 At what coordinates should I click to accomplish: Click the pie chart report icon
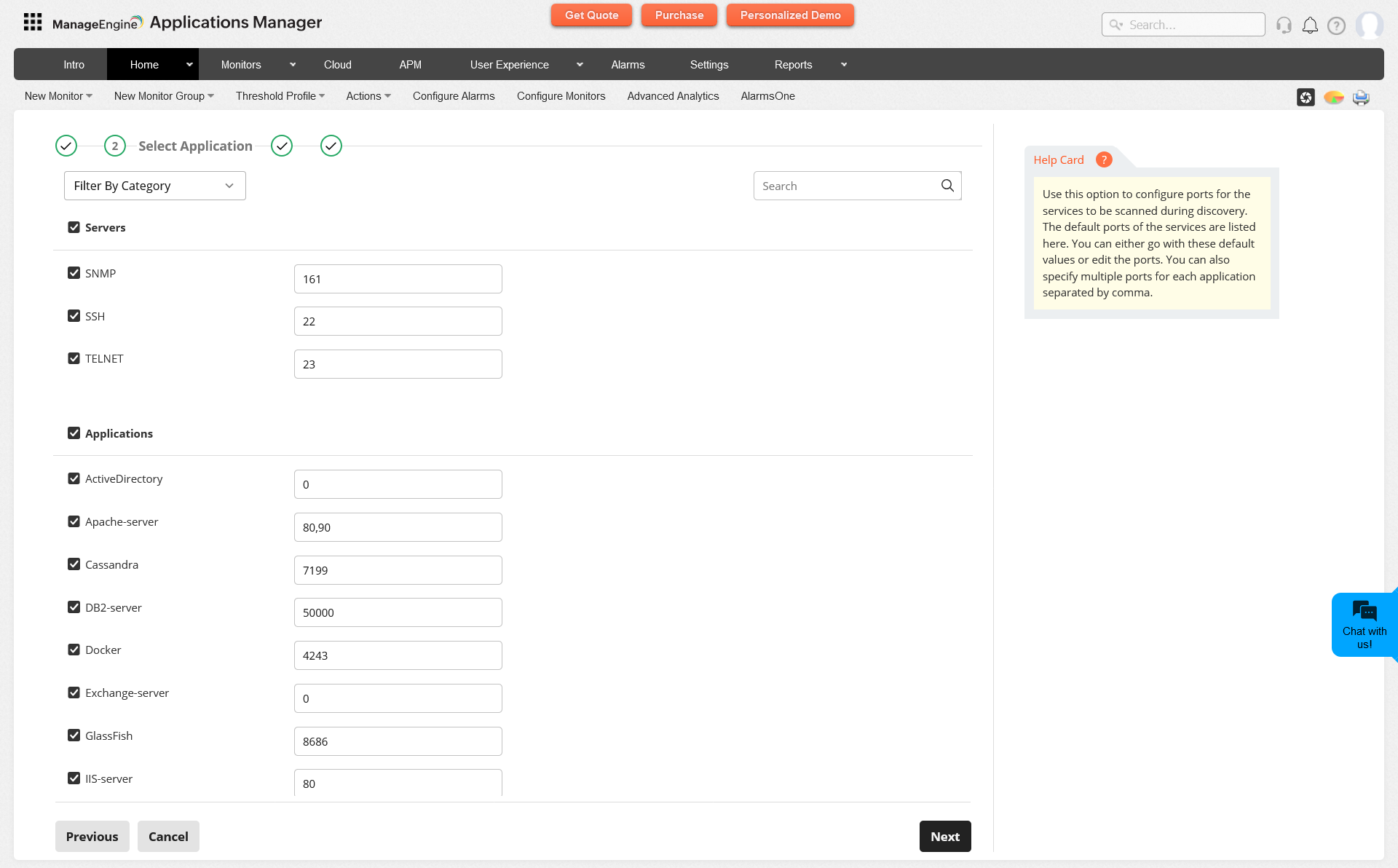[x=1333, y=97]
